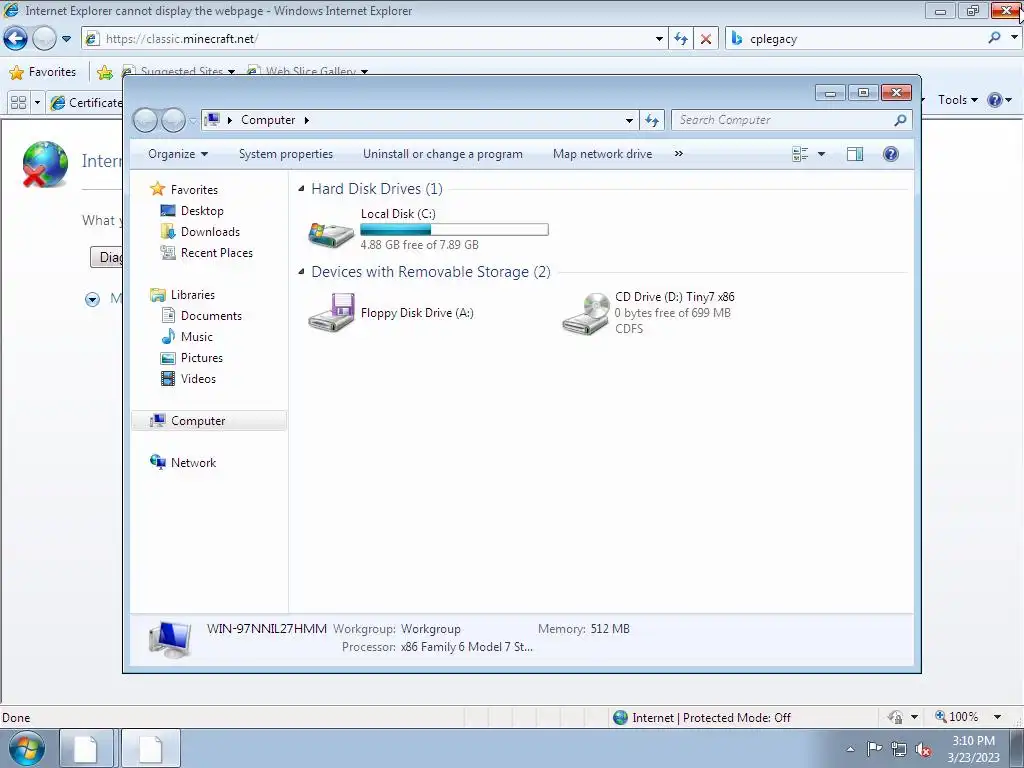Viewport: 1024px width, 768px height.
Task: Select the Certificate tab in IE
Action: (86, 103)
